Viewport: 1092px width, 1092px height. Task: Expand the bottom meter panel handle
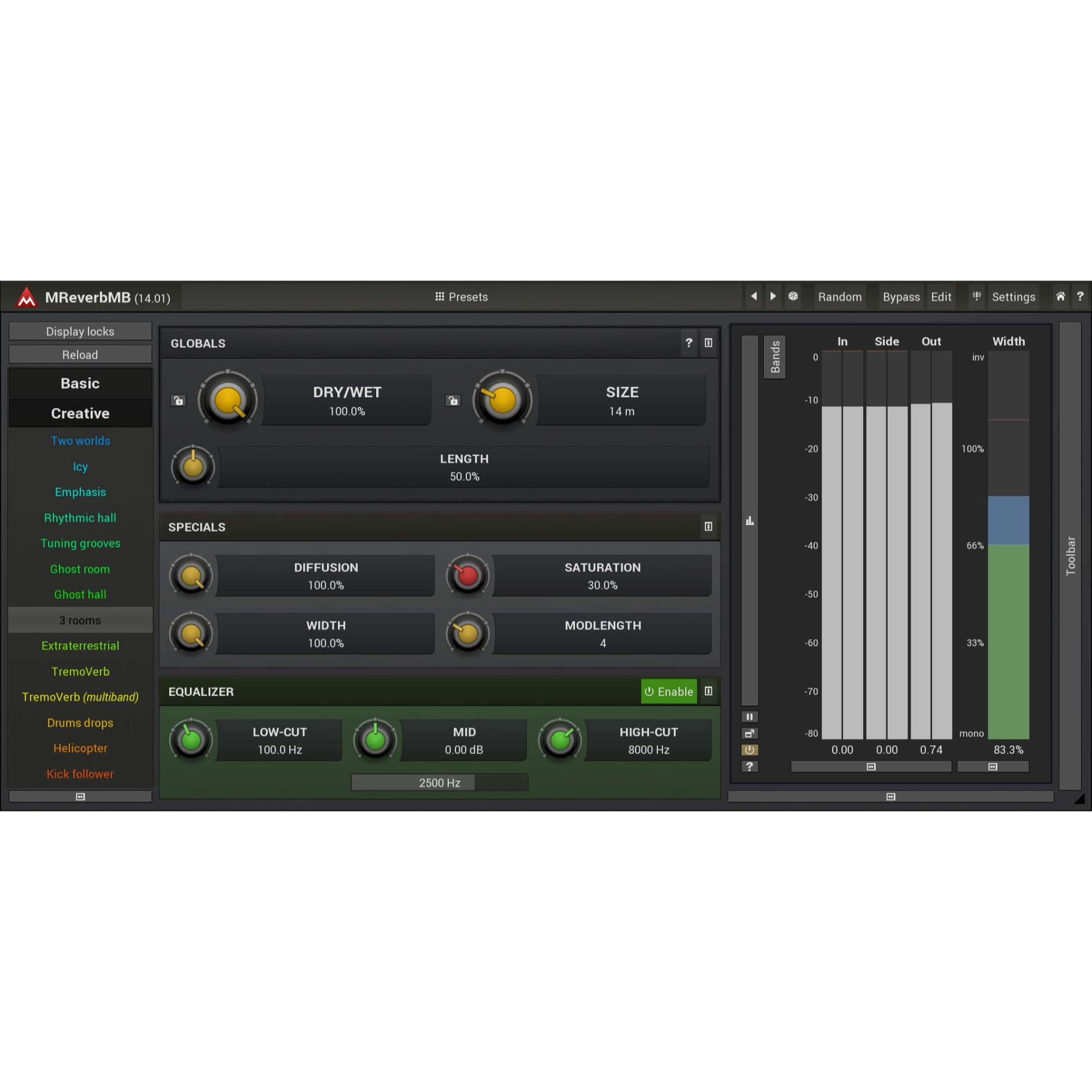891,797
